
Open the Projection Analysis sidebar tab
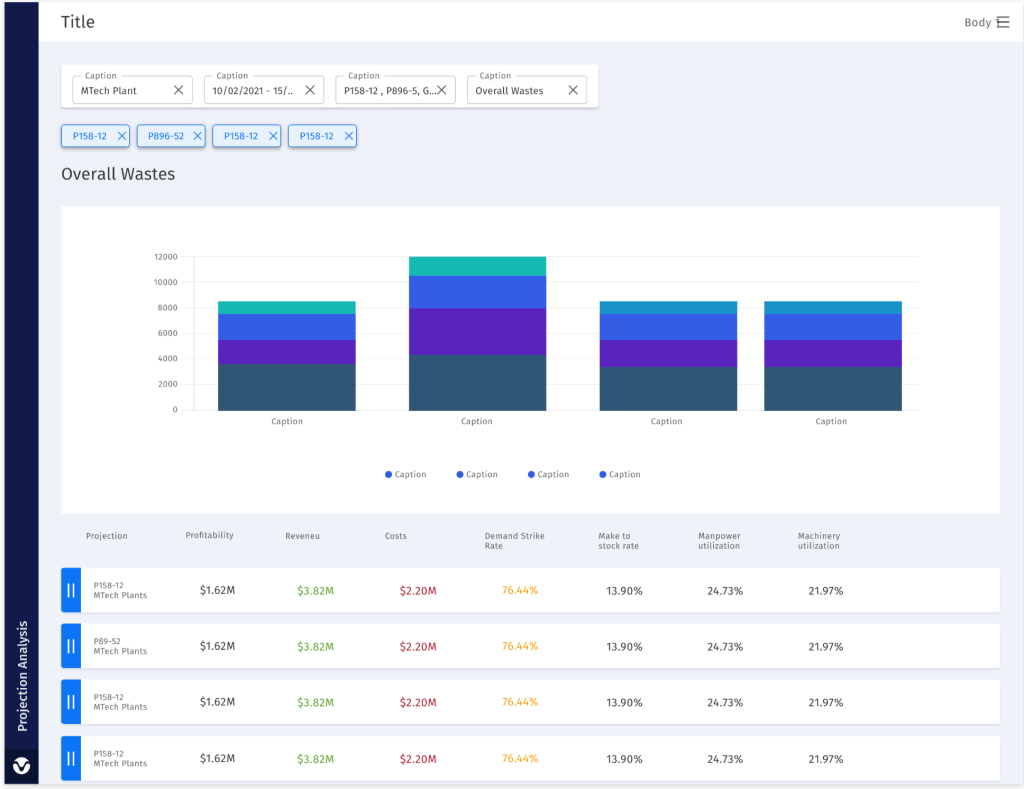(x=21, y=675)
